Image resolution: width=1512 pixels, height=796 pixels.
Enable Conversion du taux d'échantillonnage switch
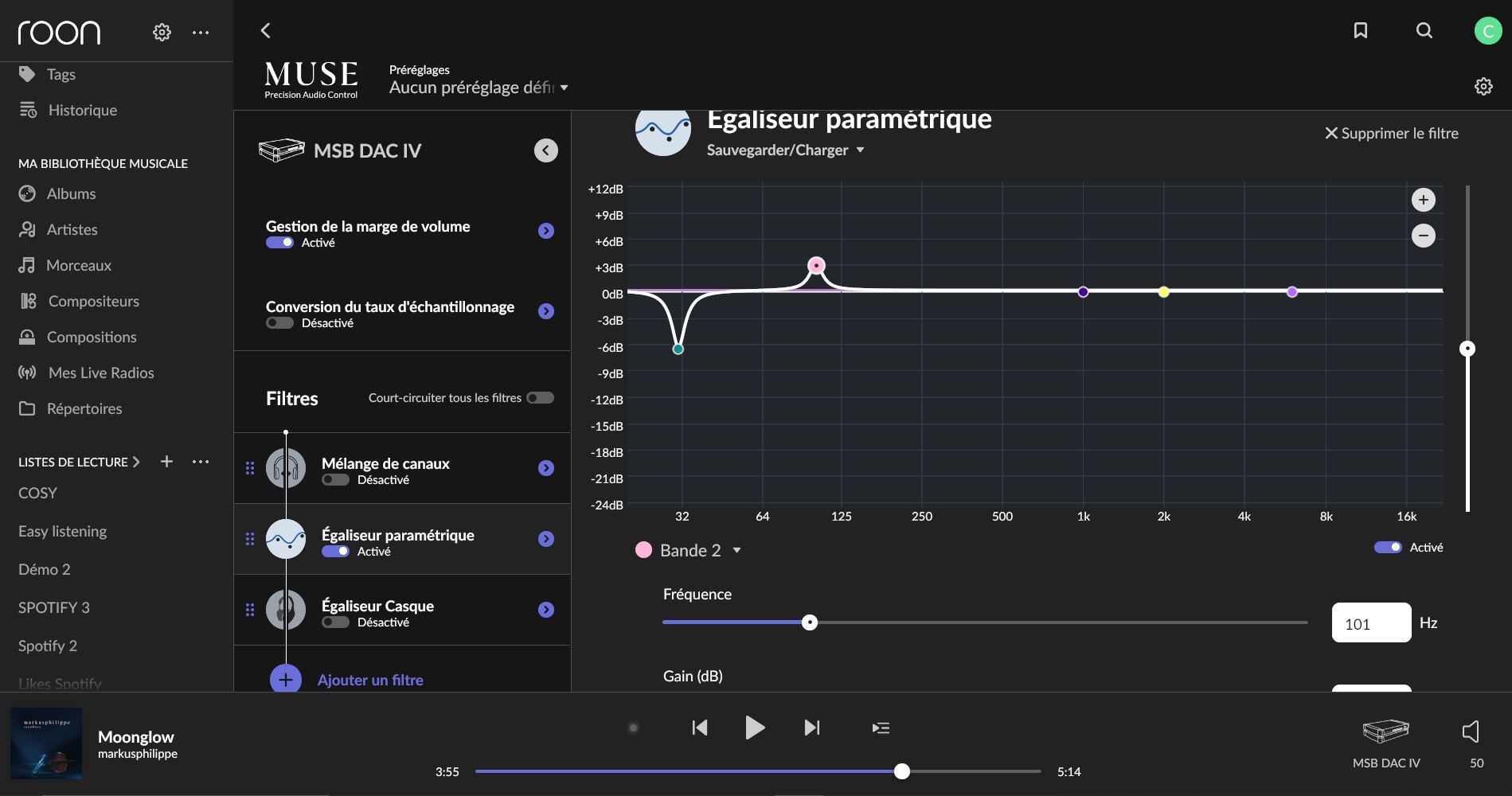coord(279,323)
